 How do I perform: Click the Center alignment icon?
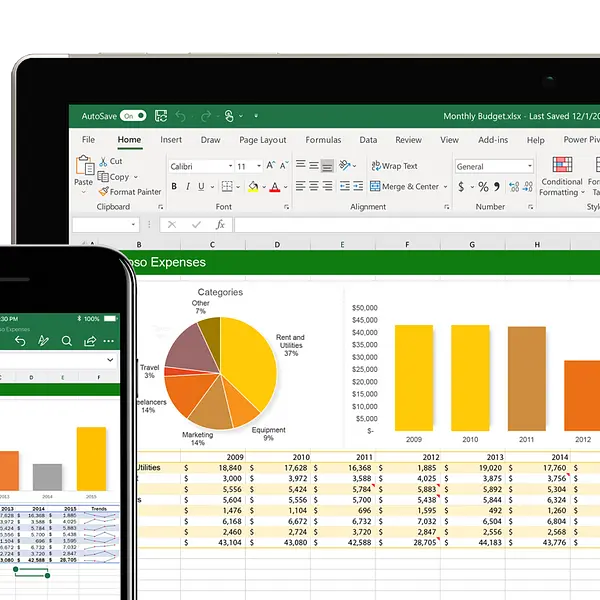pyautogui.click(x=314, y=186)
